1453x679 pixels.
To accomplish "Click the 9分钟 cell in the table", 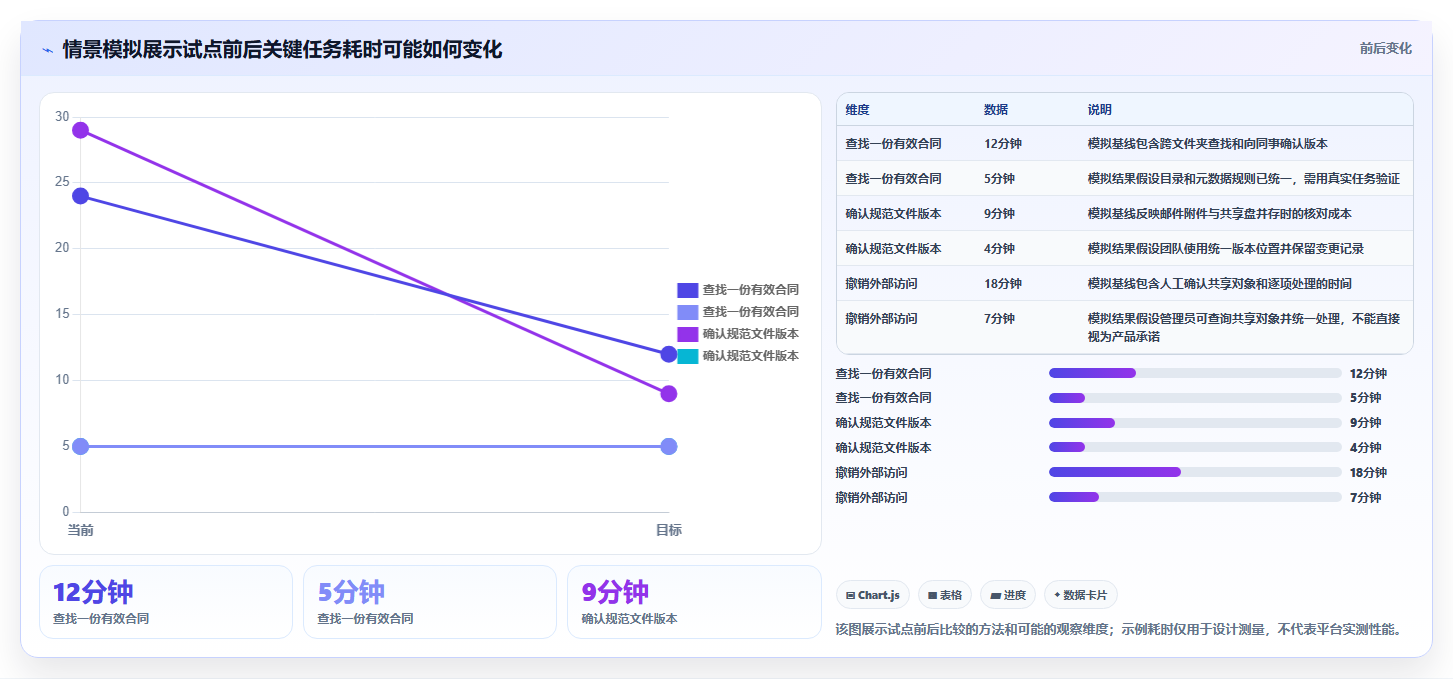I will click(x=999, y=214).
